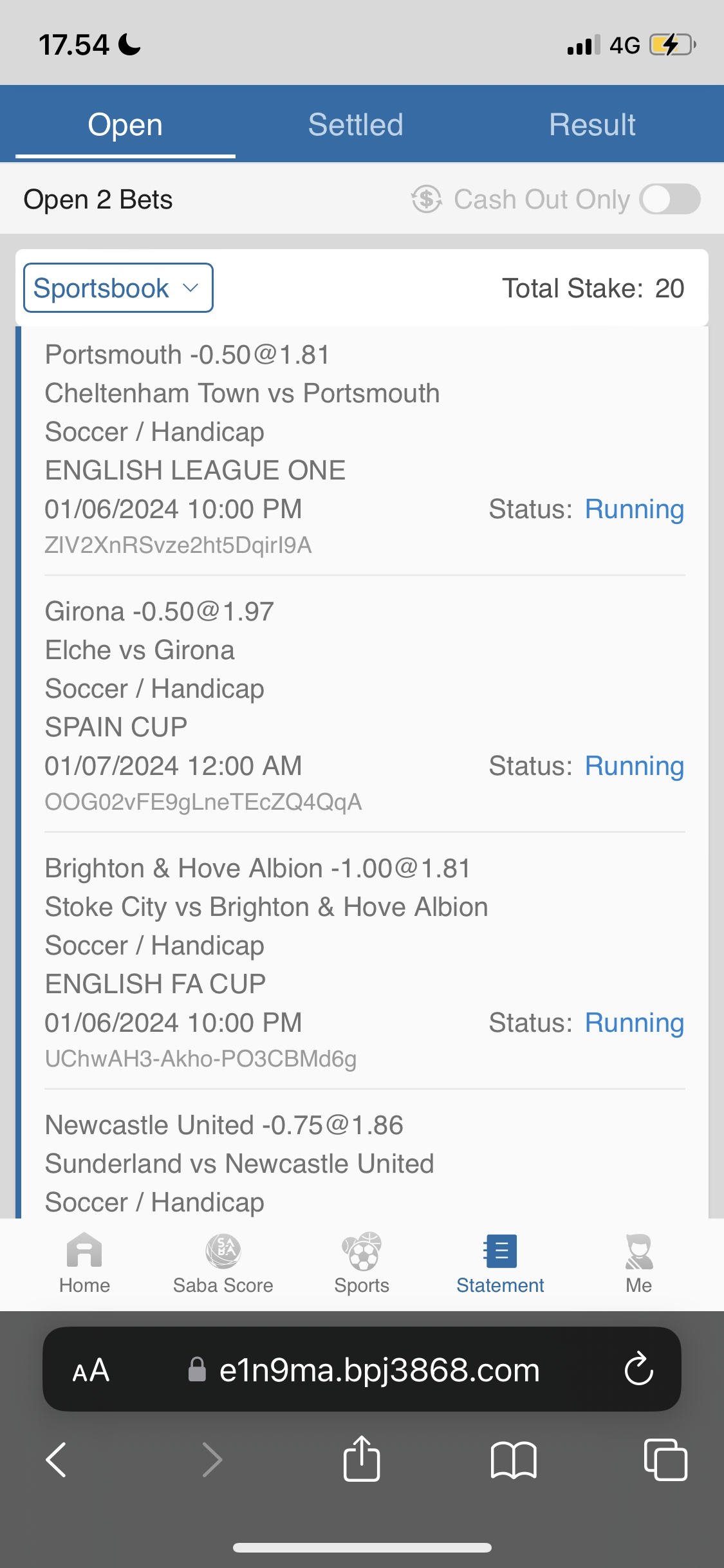
Task: Go back with the browser back arrow
Action: [57, 1459]
